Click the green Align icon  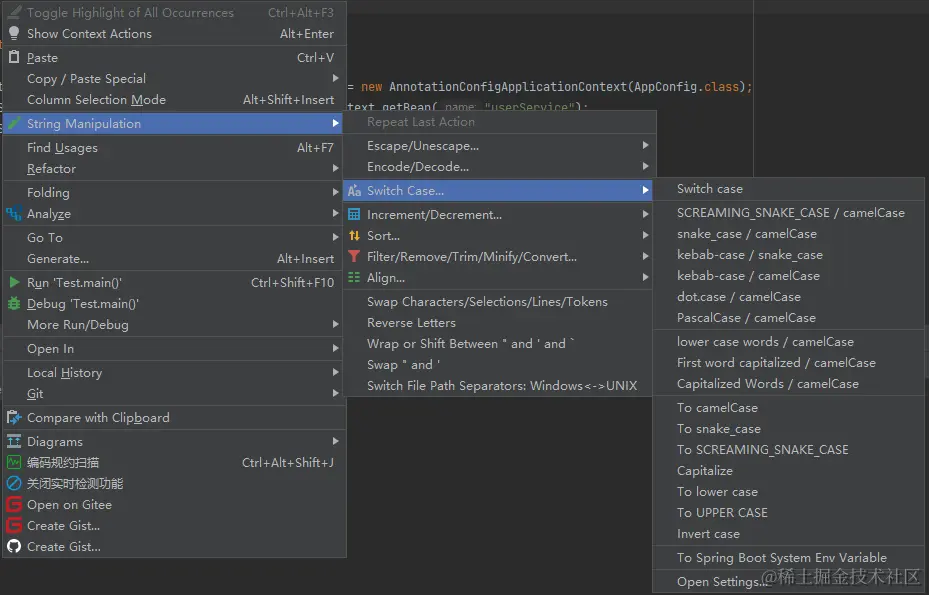coord(354,278)
